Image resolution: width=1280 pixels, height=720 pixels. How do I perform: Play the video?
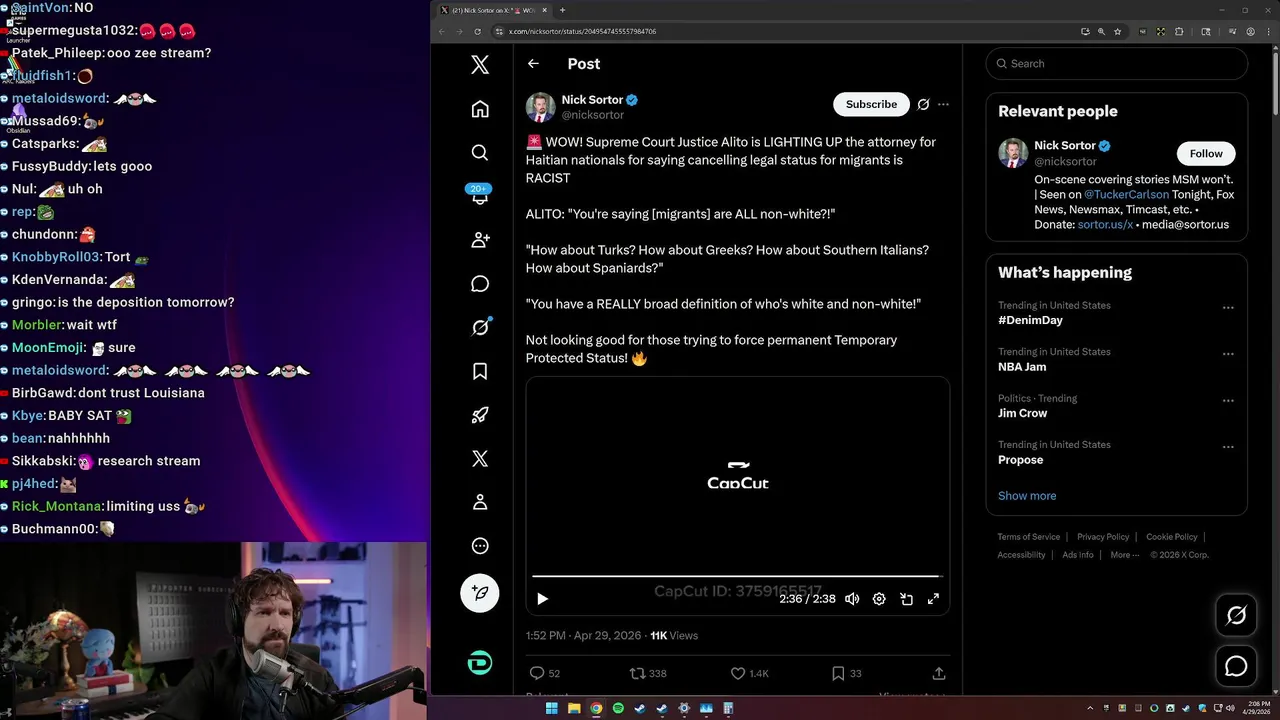click(x=542, y=599)
